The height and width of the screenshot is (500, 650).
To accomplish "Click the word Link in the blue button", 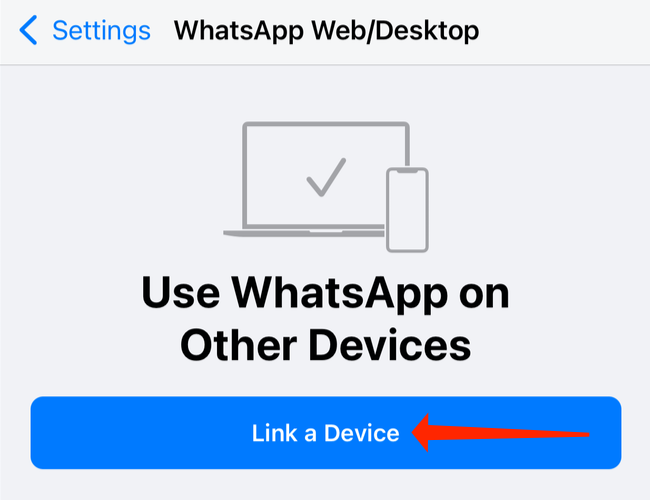I will click(274, 433).
